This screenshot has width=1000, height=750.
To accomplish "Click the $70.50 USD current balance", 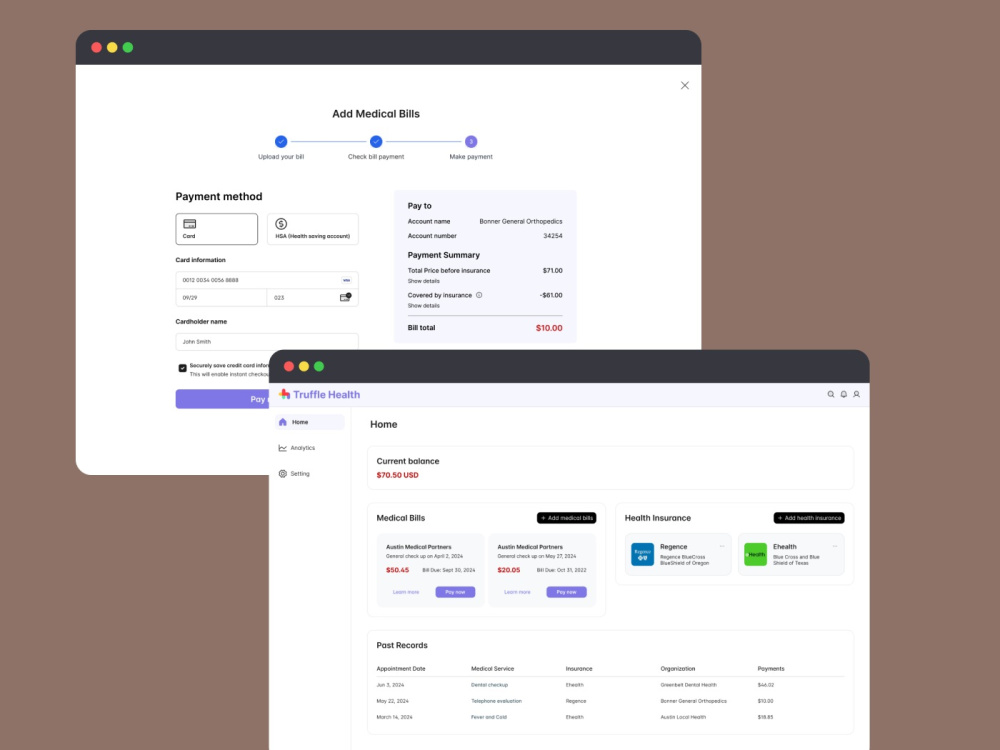I will click(397, 475).
